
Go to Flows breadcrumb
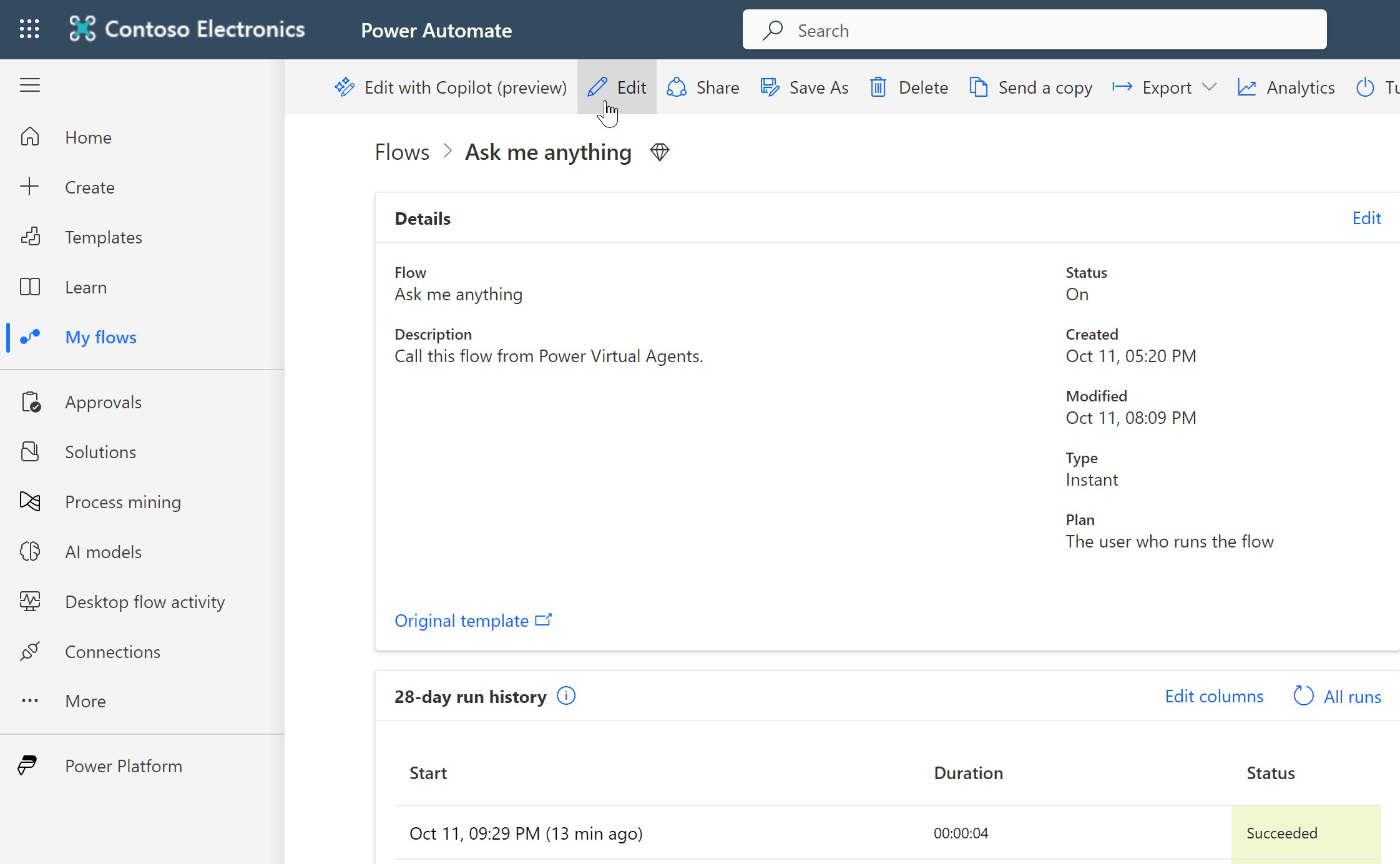pos(402,152)
